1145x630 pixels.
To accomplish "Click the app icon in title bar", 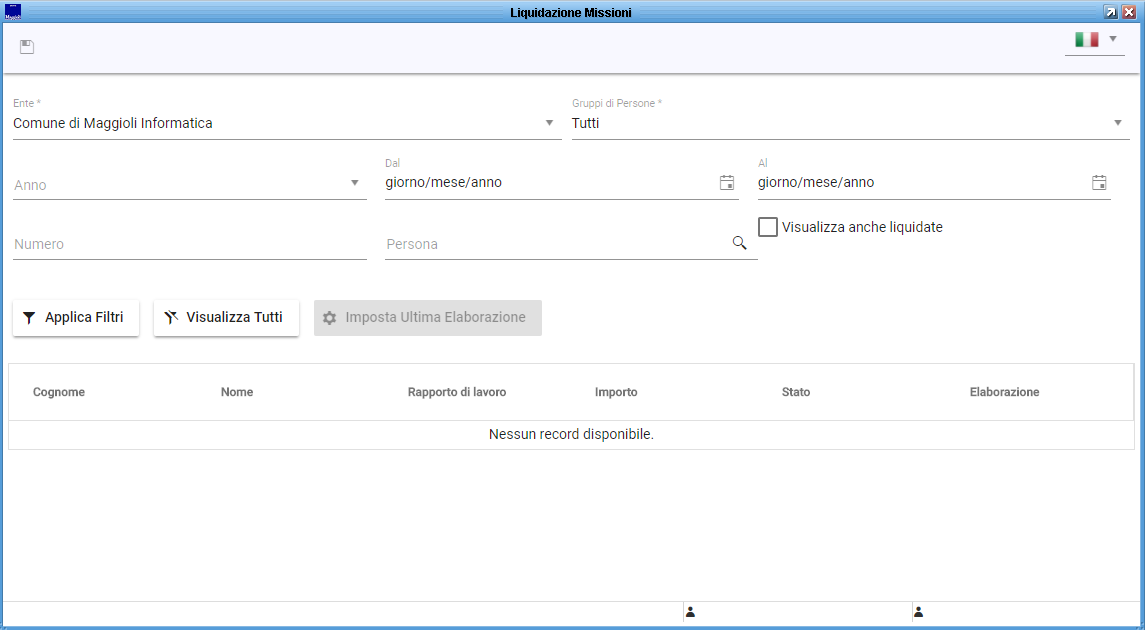I will [13, 12].
